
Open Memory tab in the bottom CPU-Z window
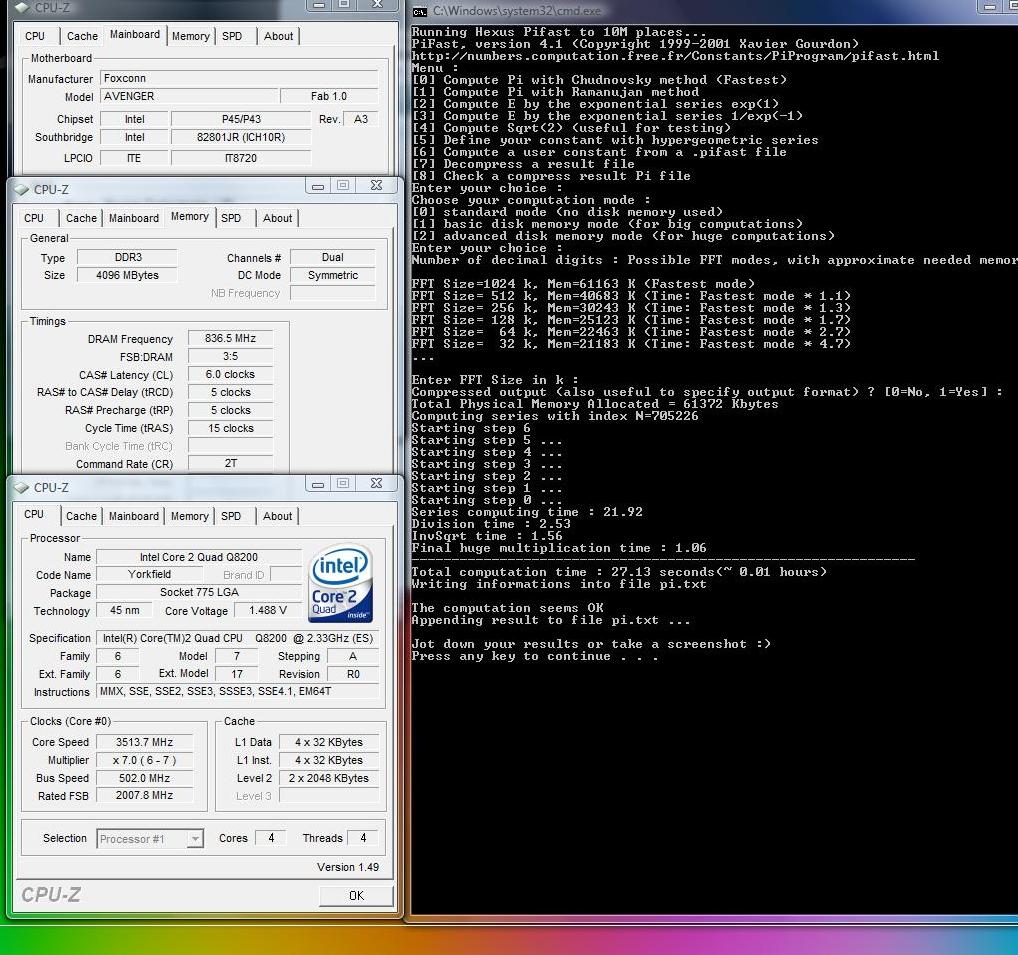[x=190, y=516]
